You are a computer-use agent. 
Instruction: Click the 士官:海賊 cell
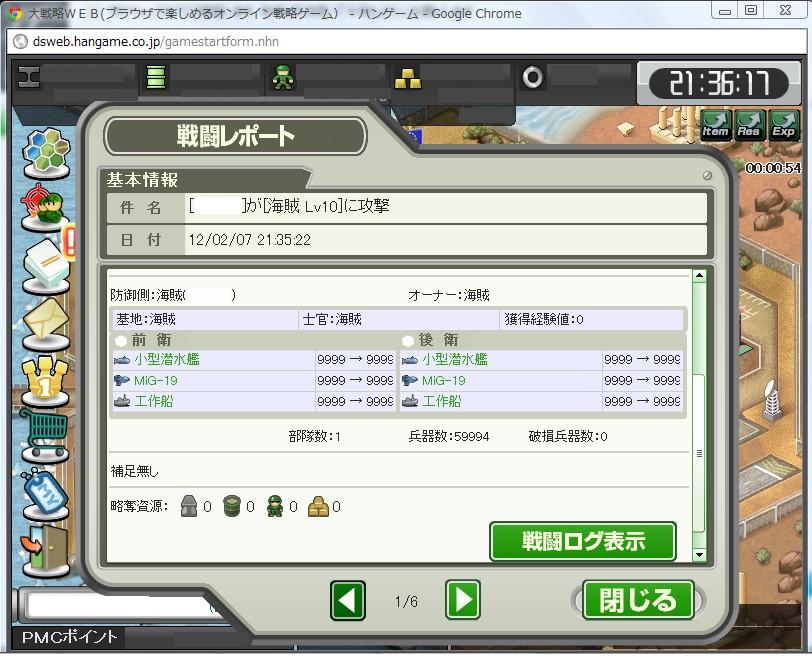(x=399, y=319)
